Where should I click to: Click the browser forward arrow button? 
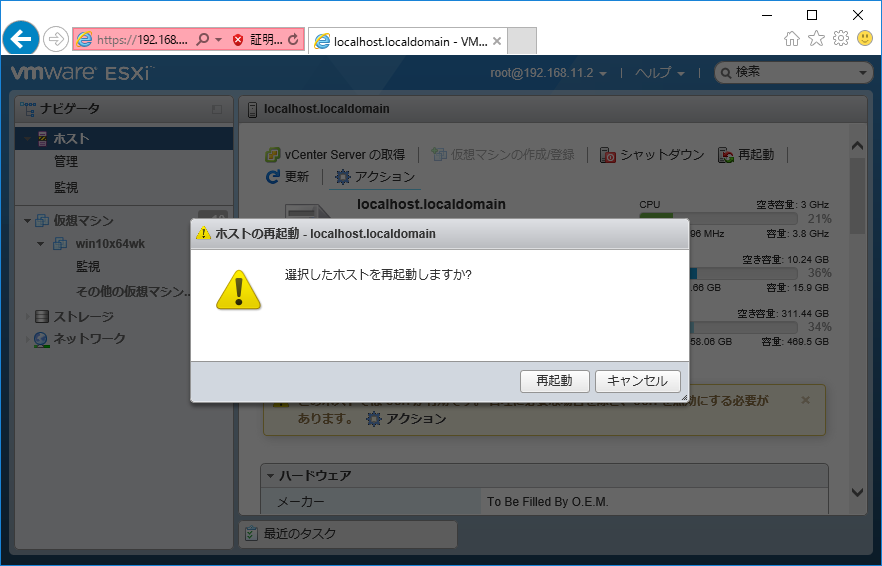tap(55, 39)
